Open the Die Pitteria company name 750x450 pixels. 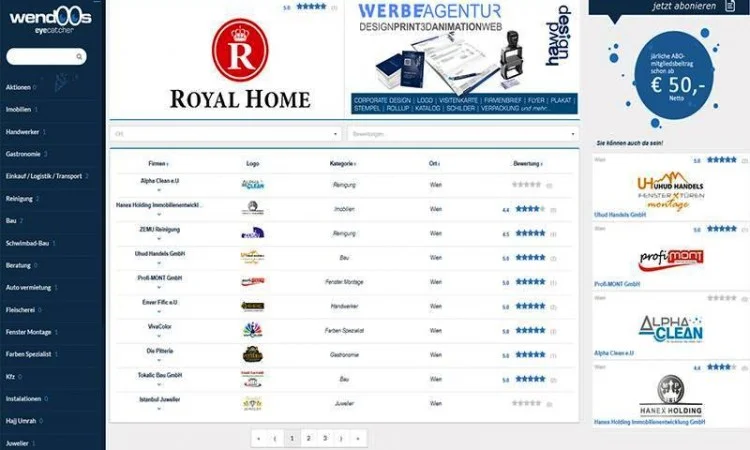[159, 351]
